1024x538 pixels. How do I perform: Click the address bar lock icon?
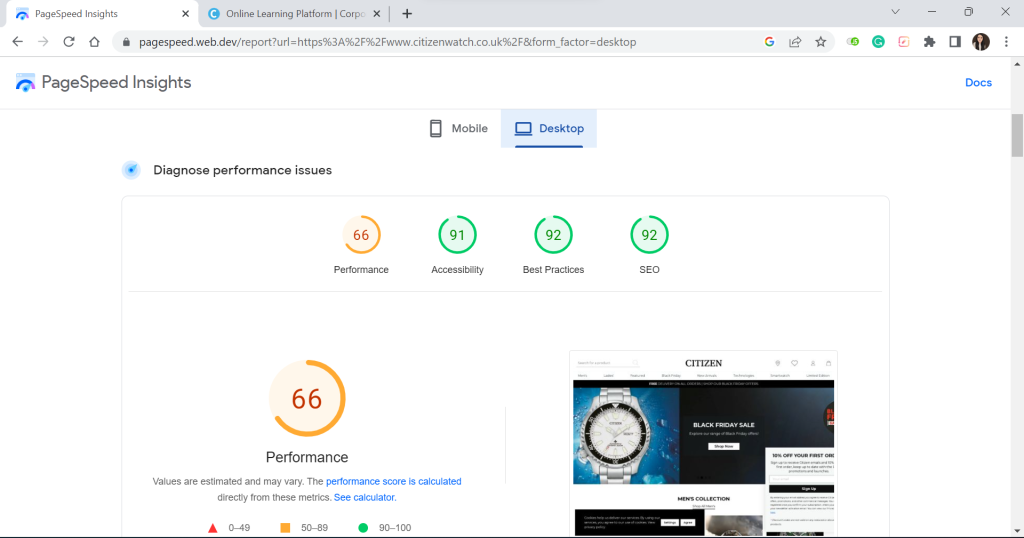(x=126, y=42)
